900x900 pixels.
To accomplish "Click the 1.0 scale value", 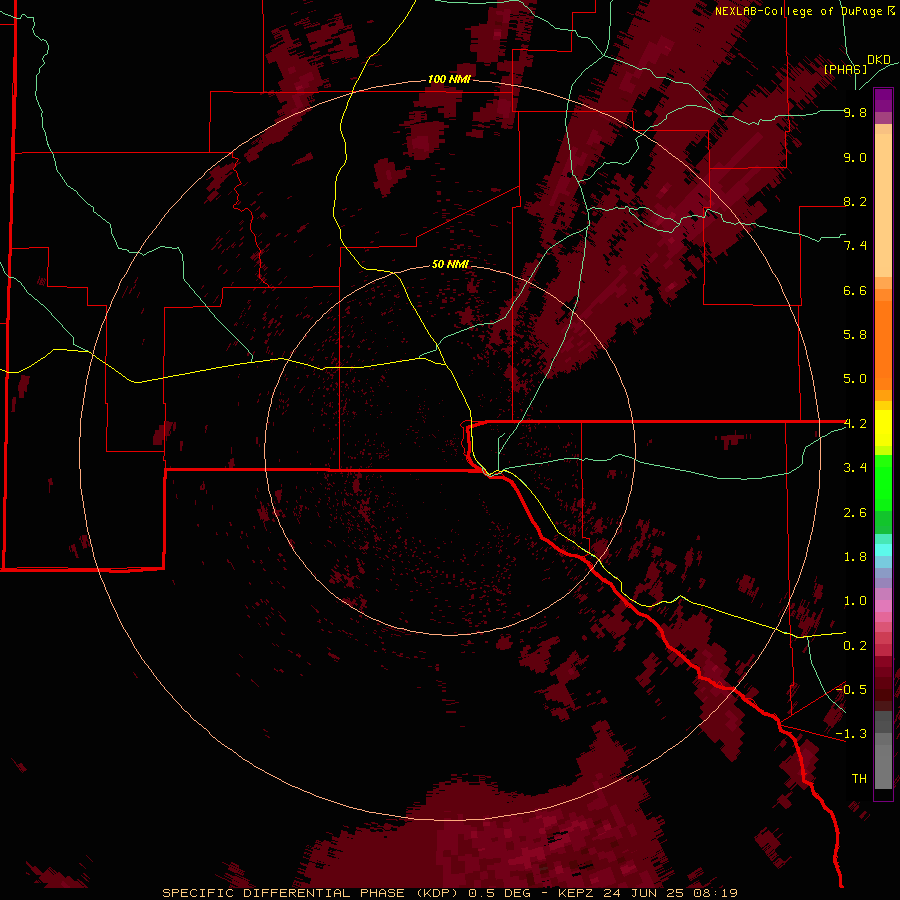I will coord(855,601).
